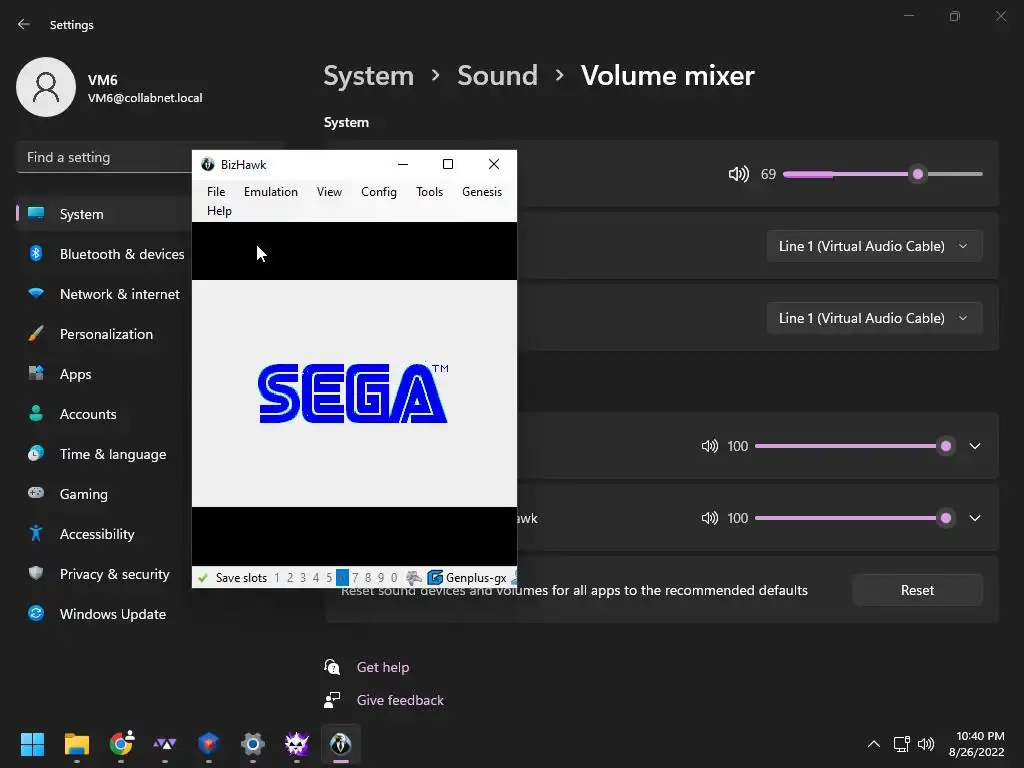The height and width of the screenshot is (768, 1024).
Task: Click the BizHawk taskbar icon
Action: pos(340,744)
